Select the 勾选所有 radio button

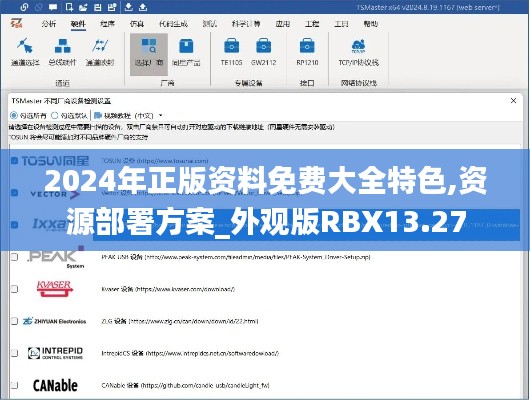(x=14, y=116)
